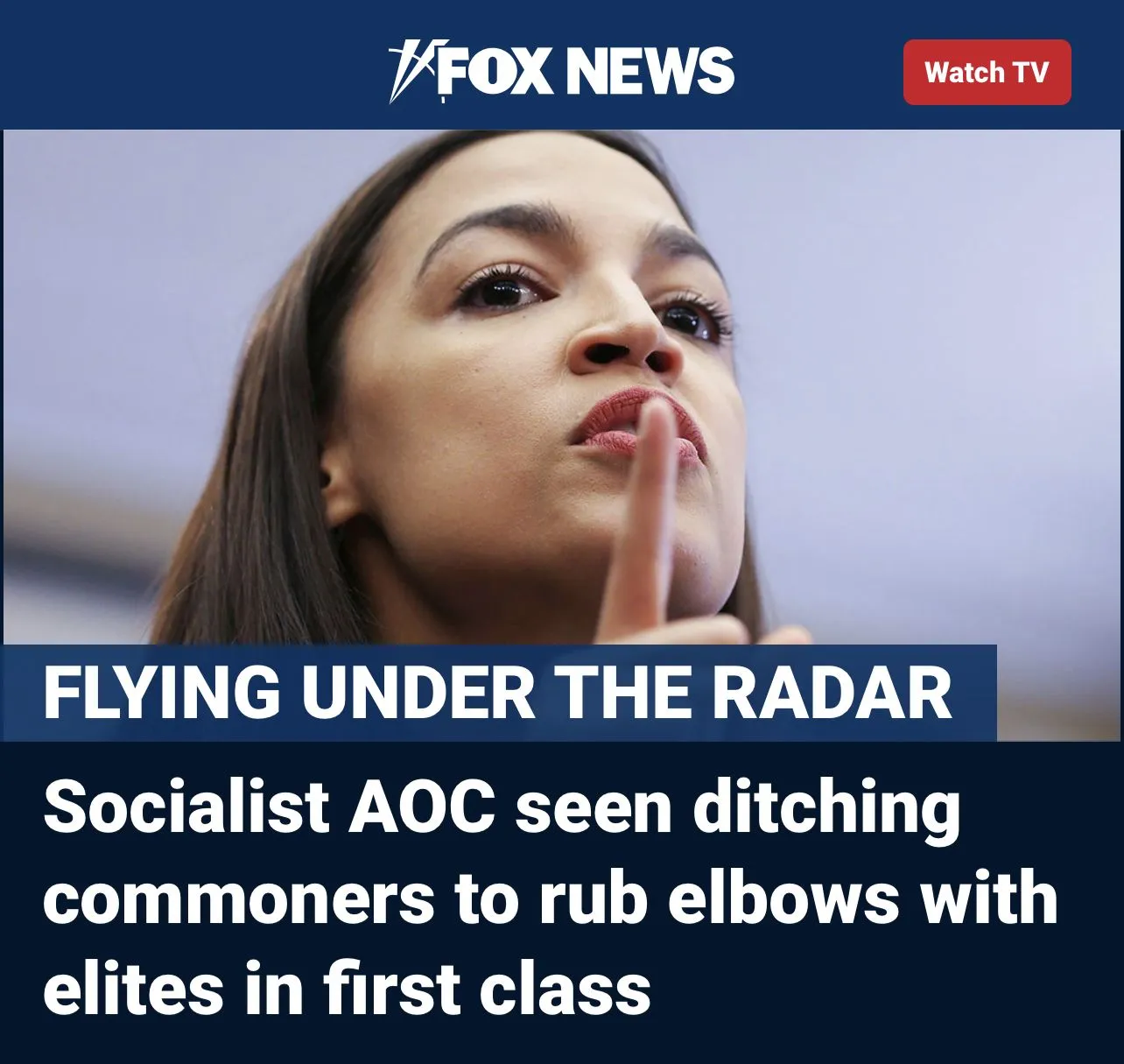
Task: Open the Fox News logo homepage link
Action: click(561, 70)
